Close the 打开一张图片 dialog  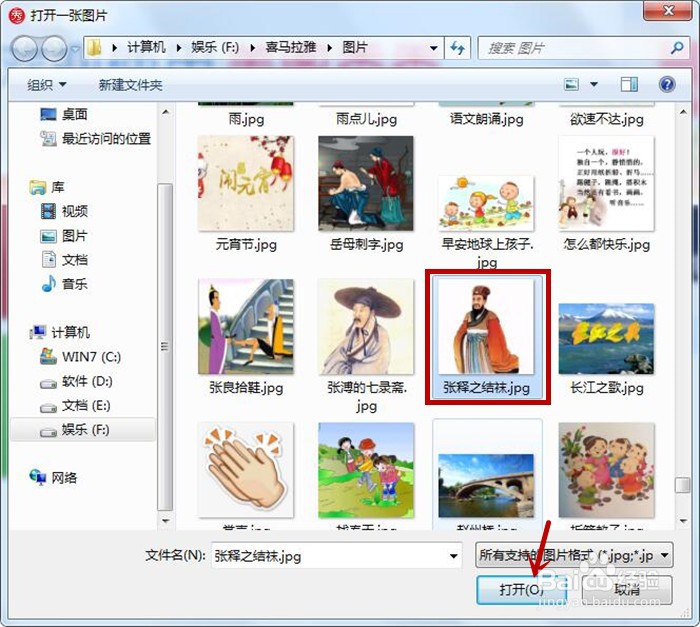(x=667, y=10)
